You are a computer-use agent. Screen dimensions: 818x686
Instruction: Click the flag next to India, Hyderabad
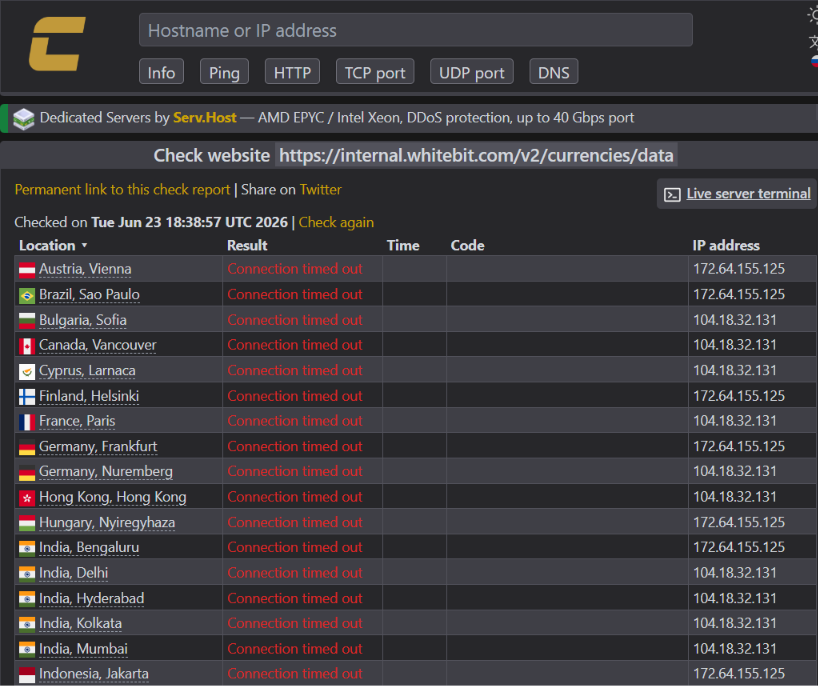27,599
